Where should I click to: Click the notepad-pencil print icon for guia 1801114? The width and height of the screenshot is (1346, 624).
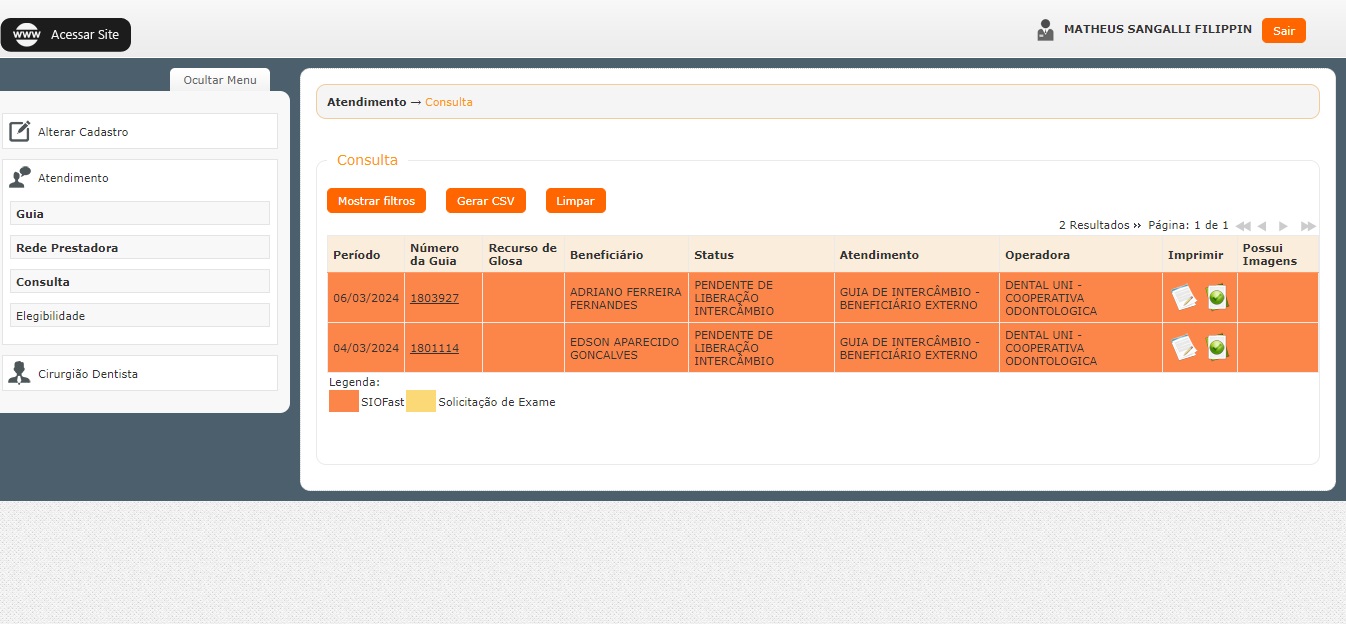pyautogui.click(x=1184, y=347)
